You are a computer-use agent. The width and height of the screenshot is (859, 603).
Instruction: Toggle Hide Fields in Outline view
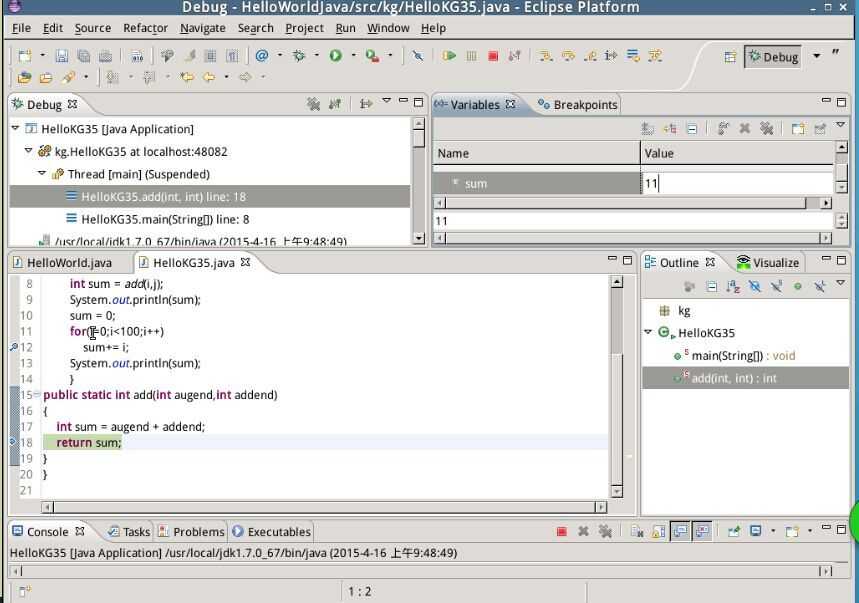coord(754,286)
